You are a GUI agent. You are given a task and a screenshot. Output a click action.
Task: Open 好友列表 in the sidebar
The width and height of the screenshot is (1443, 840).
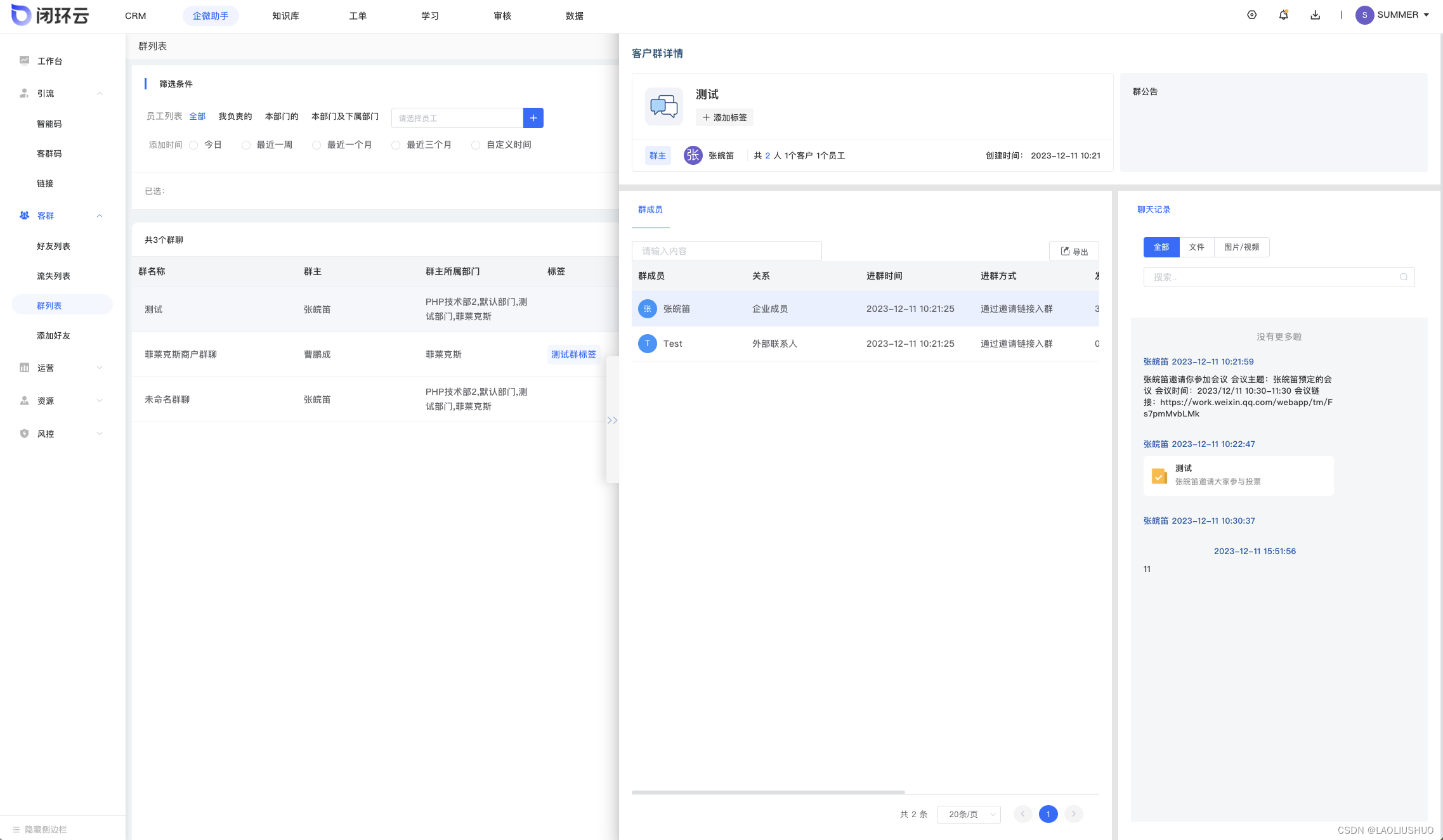(x=53, y=246)
